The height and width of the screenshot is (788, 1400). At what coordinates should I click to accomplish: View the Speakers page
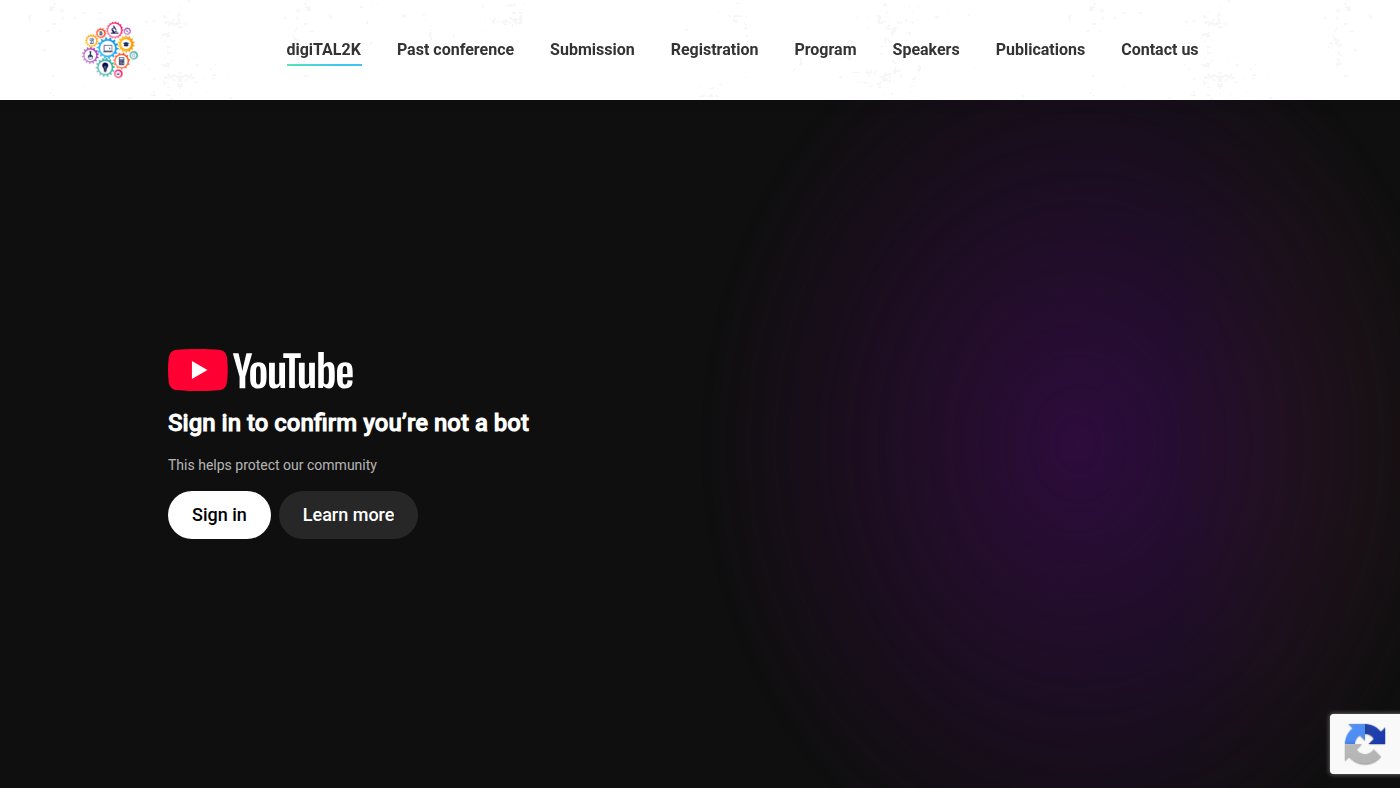tap(926, 50)
